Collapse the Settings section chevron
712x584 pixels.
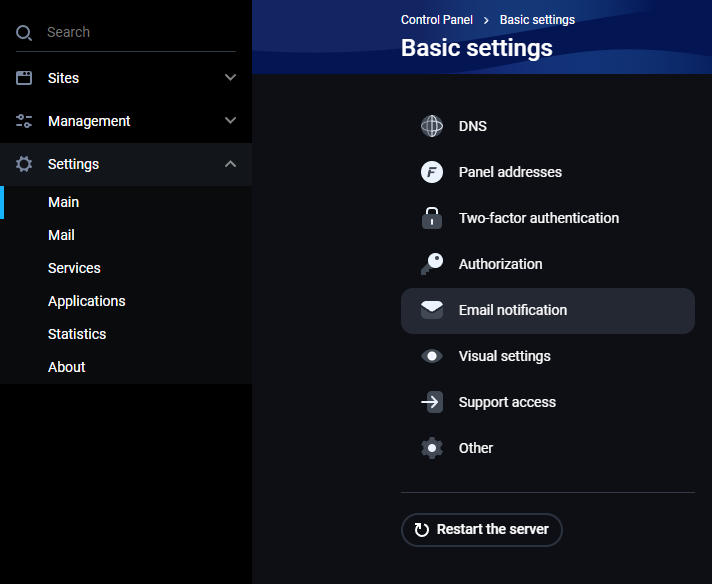(x=230, y=164)
